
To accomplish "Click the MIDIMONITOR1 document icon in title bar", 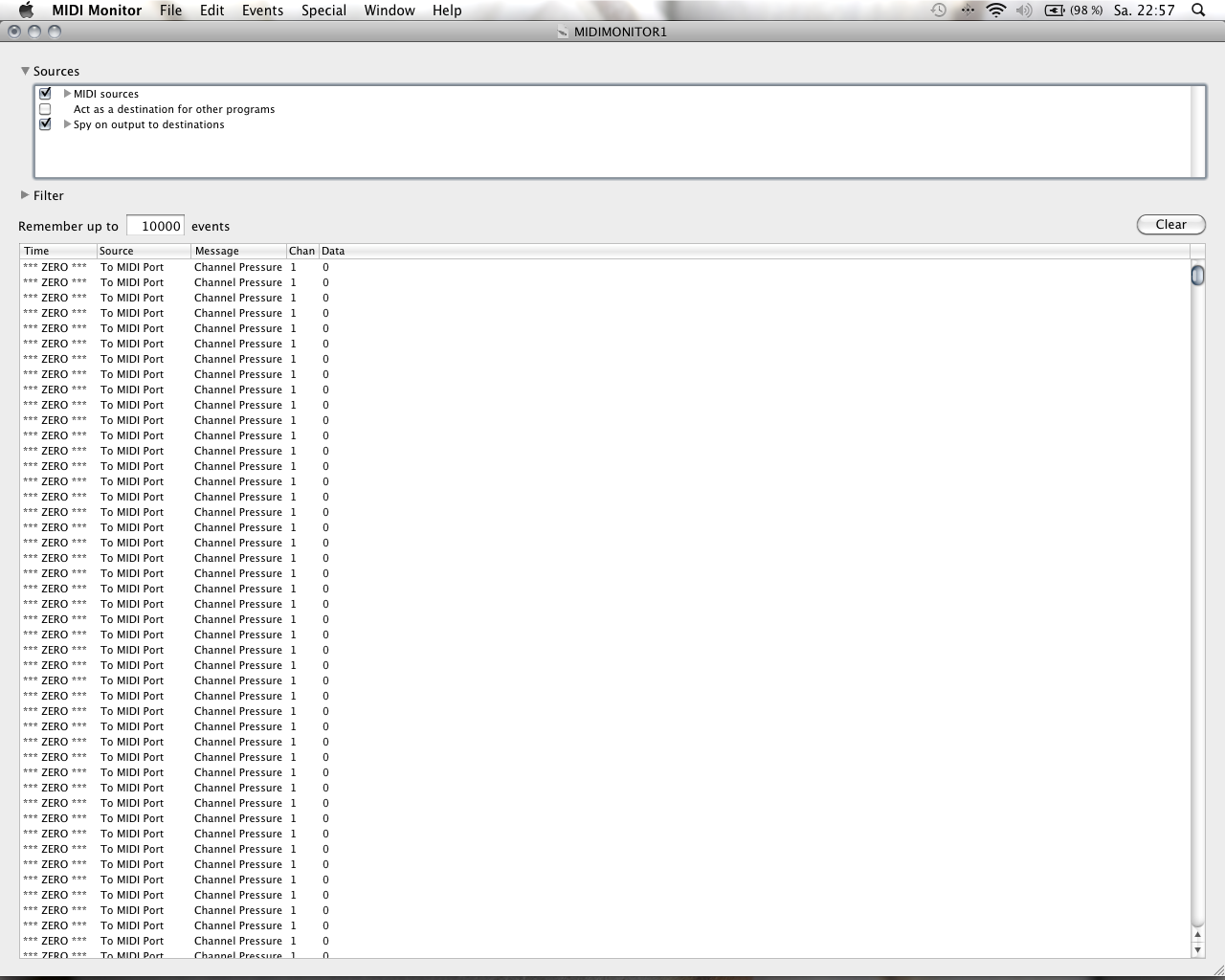I will tap(563, 32).
